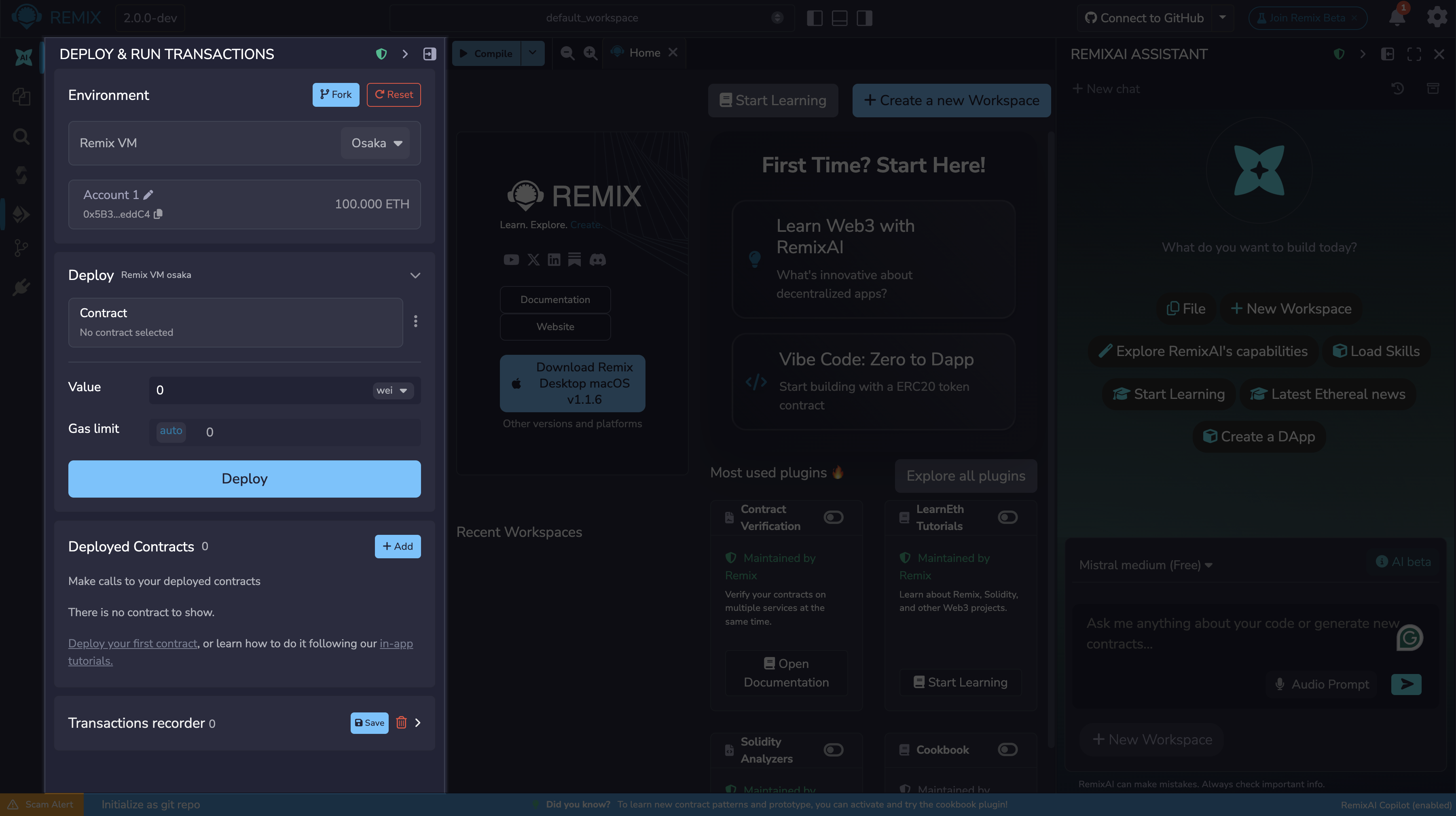Click the settings gear icon
This screenshot has width=1456, height=816.
click(x=1437, y=17)
